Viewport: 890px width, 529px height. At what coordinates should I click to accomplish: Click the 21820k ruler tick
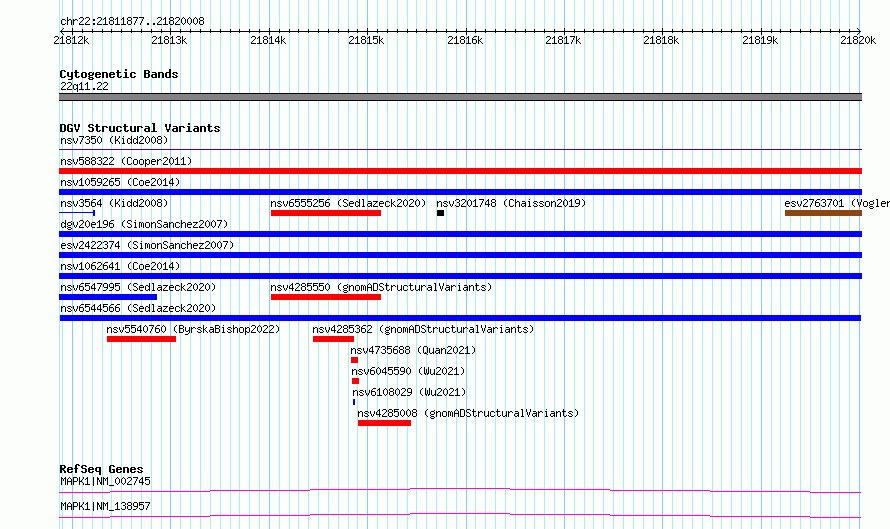coord(858,40)
